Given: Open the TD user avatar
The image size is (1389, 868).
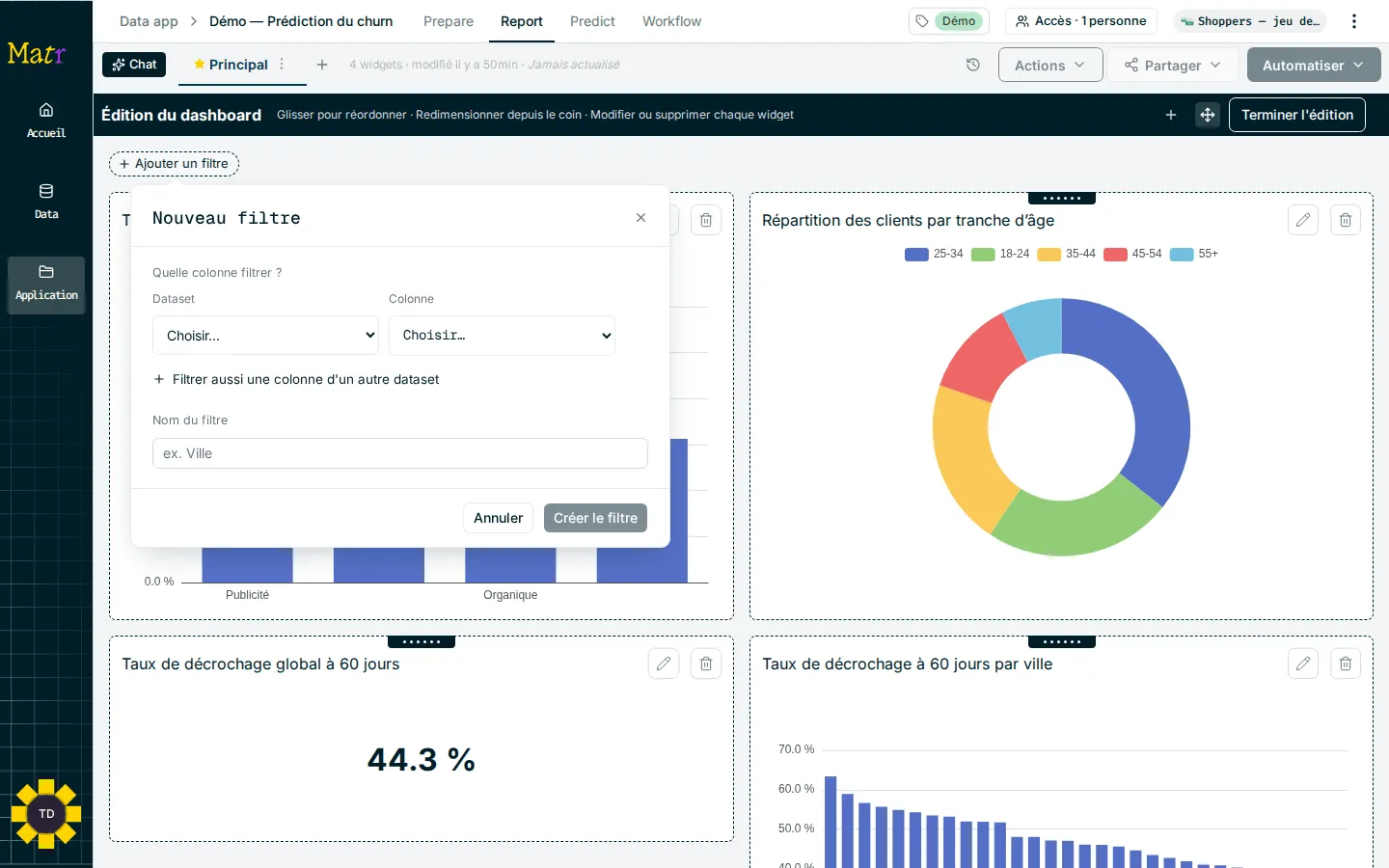Looking at the screenshot, I should coord(46,814).
